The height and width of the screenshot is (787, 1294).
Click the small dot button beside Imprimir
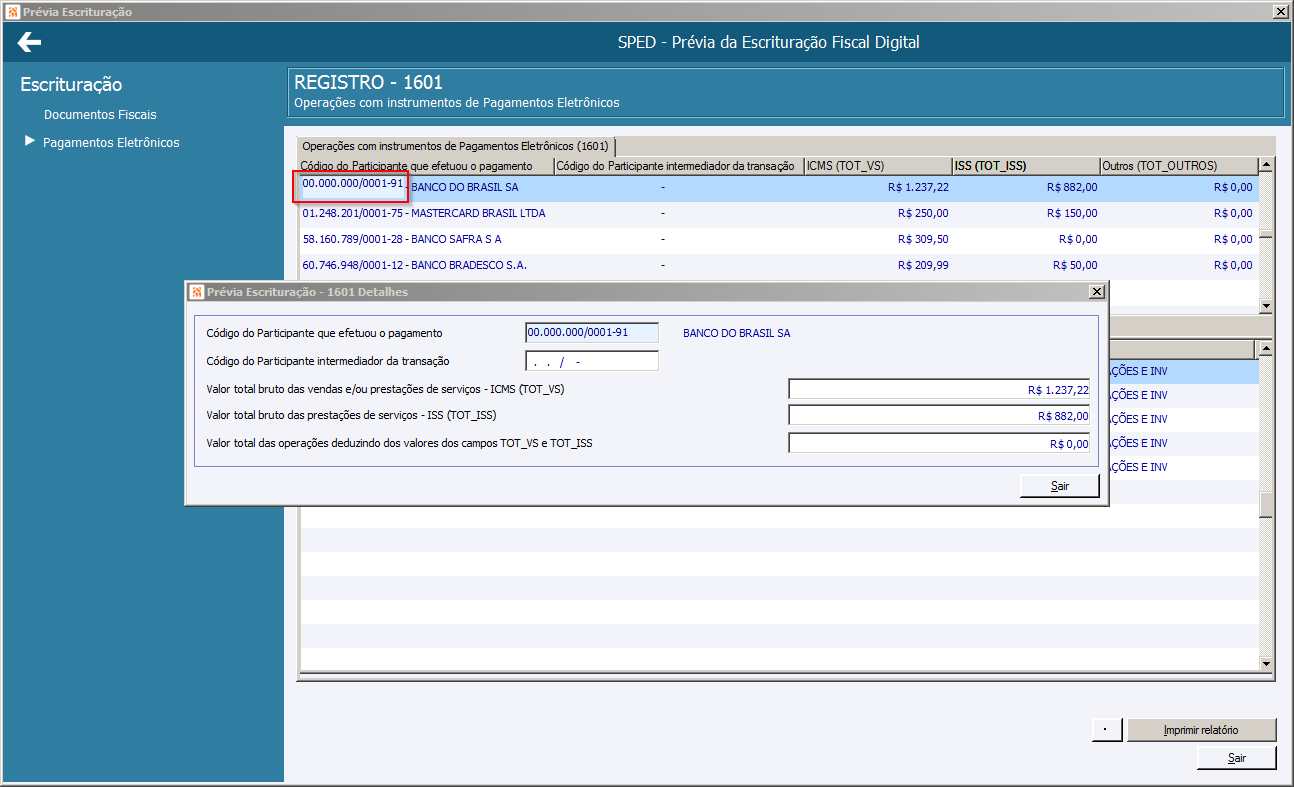(1106, 730)
